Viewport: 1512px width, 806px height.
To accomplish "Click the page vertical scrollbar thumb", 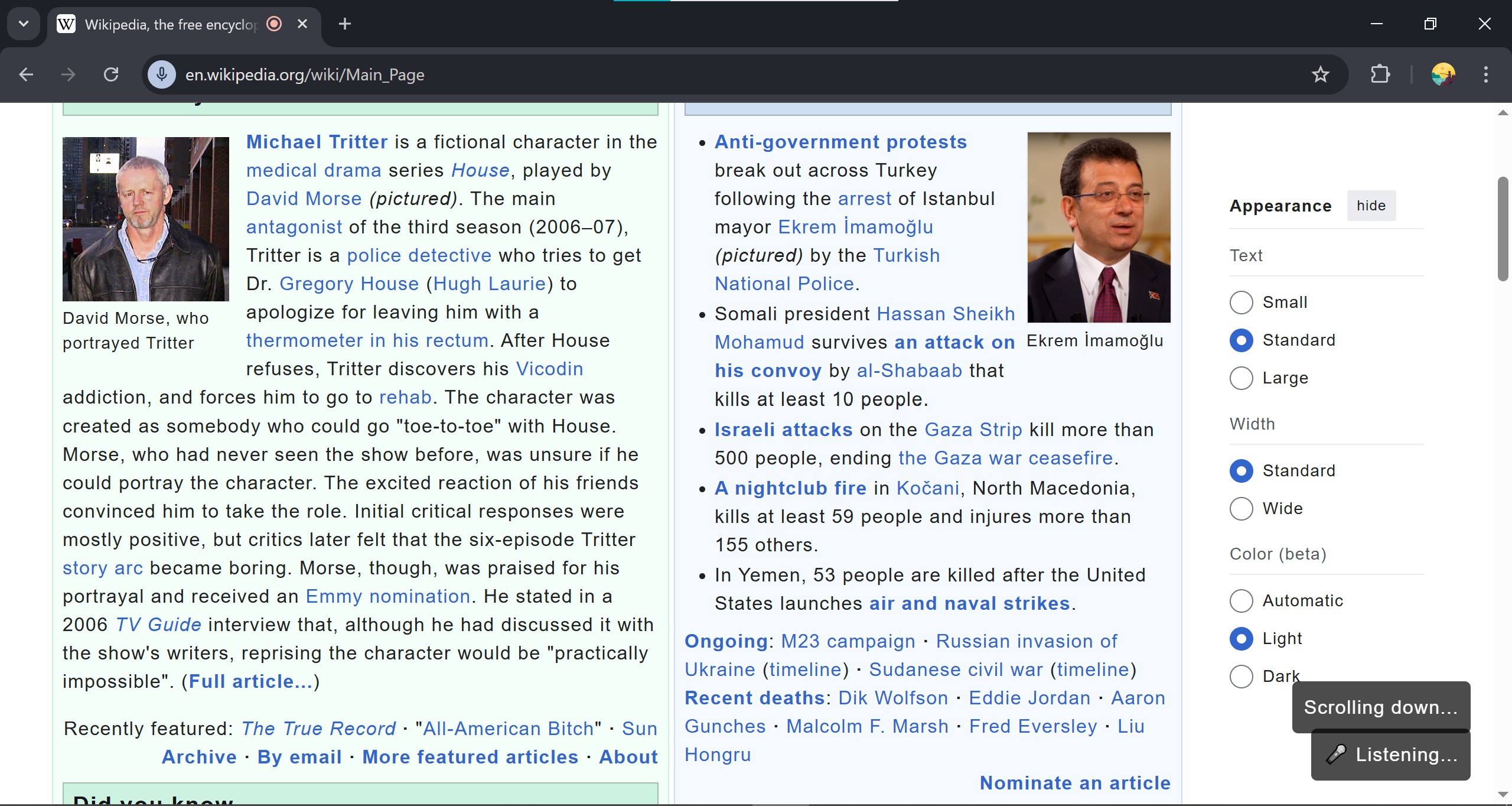I will [x=1503, y=229].
